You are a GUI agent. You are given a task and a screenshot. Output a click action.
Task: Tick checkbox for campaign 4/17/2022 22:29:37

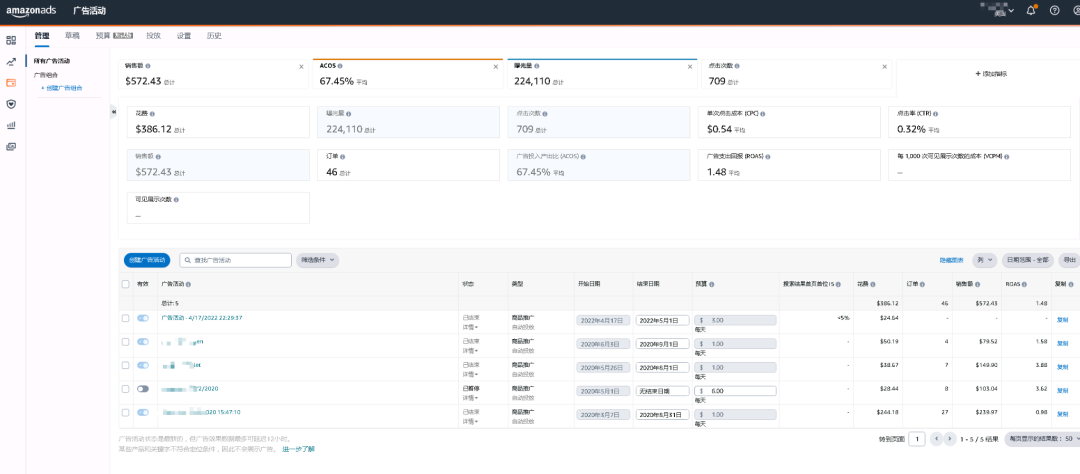tap(125, 318)
